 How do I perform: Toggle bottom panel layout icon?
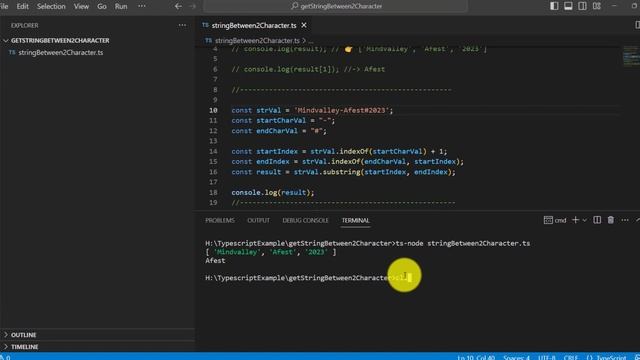pos(568,6)
